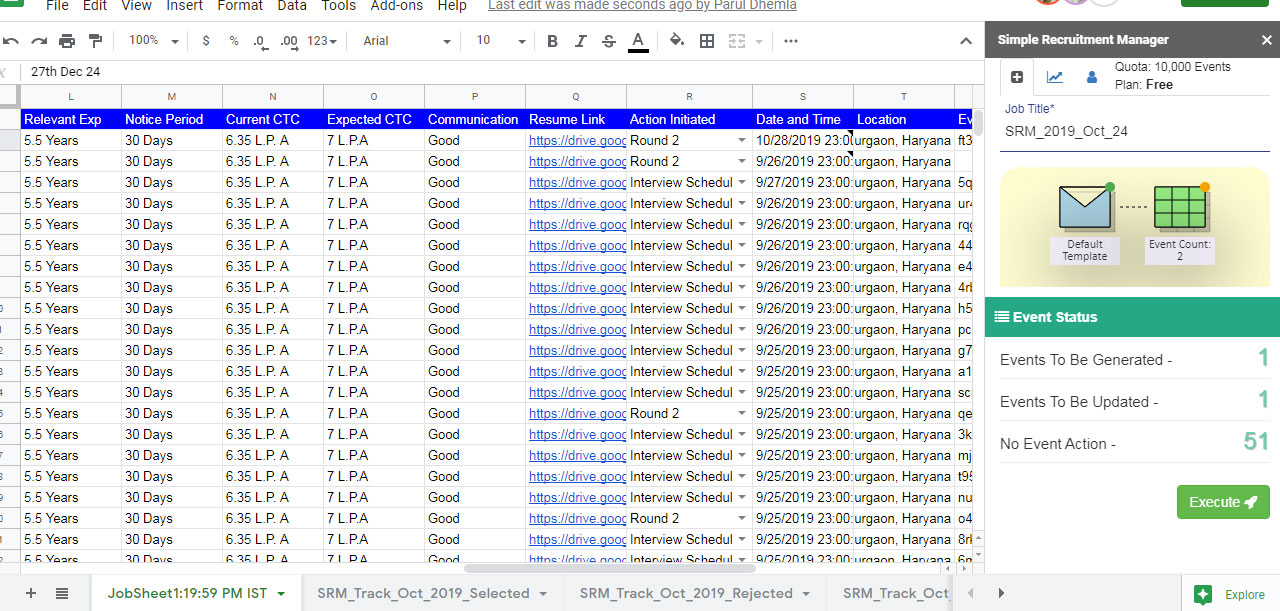Open the Insert menu
The image size is (1280, 611).
click(x=185, y=6)
